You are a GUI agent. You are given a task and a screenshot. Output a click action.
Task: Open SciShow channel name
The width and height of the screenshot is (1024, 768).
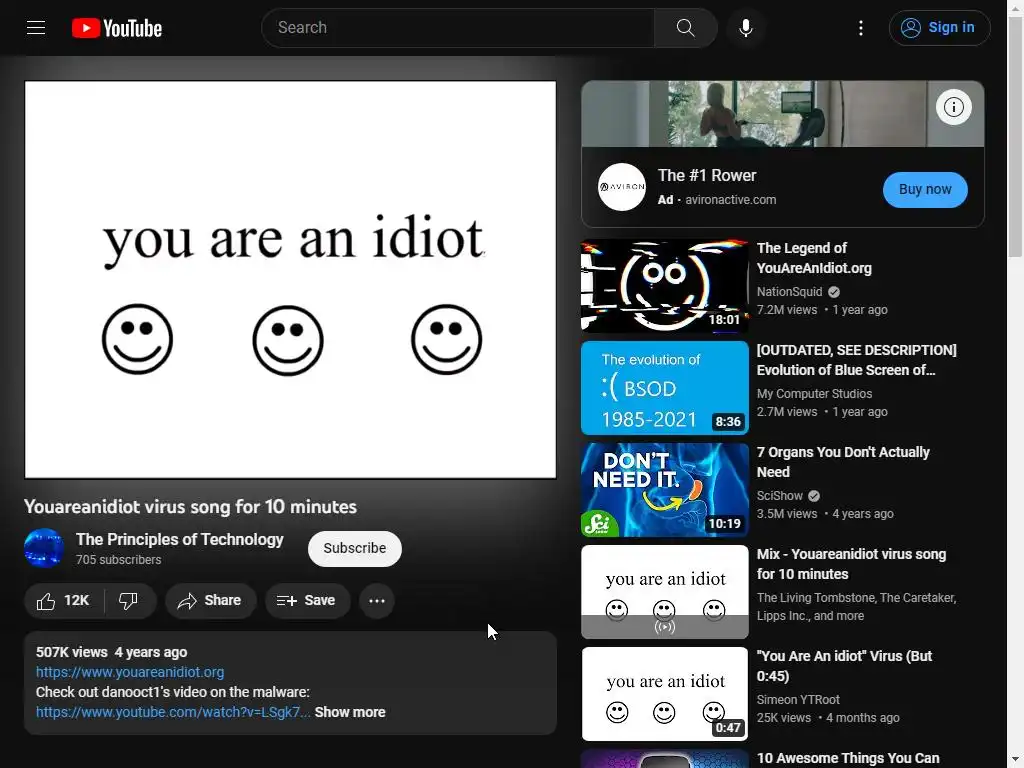[780, 496]
